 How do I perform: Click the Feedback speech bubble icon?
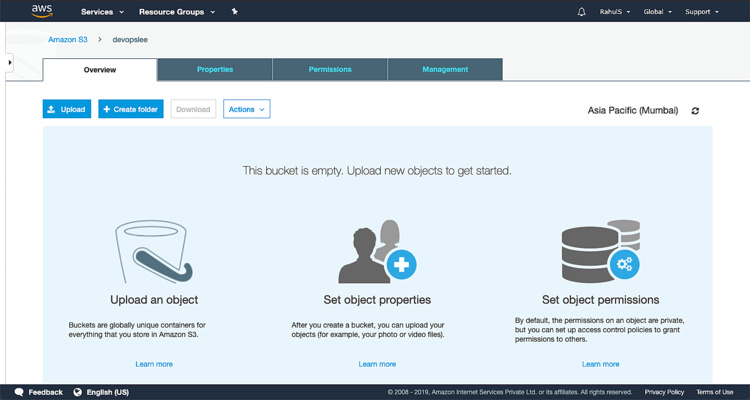[19, 392]
